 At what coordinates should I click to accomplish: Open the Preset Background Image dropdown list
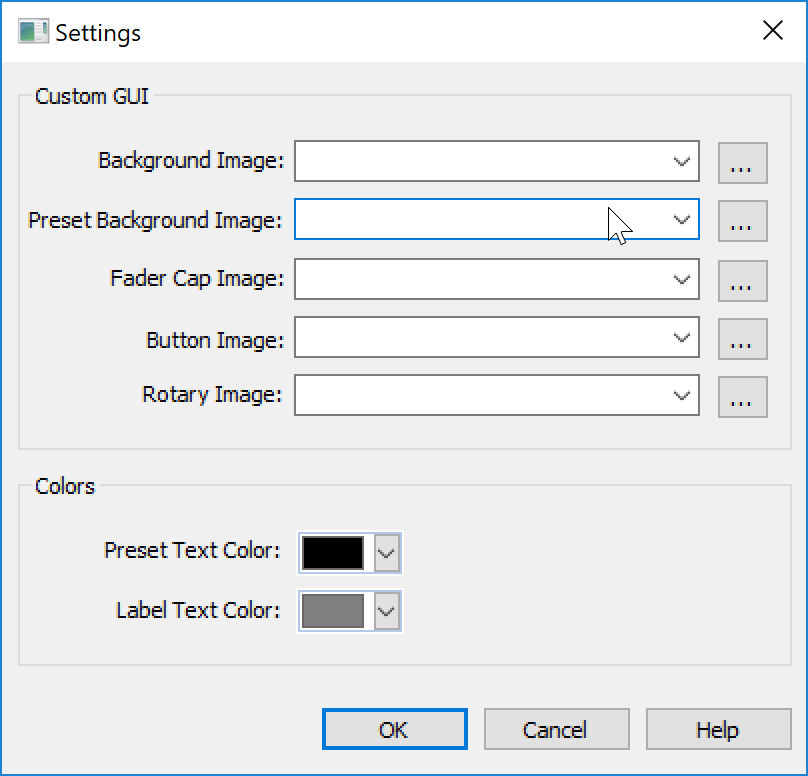pos(683,221)
